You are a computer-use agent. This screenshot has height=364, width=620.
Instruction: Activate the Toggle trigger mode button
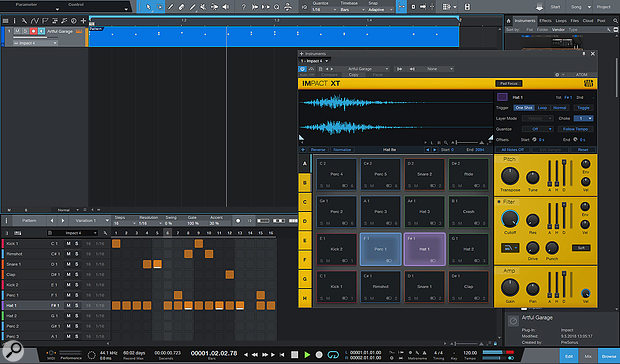tap(583, 108)
